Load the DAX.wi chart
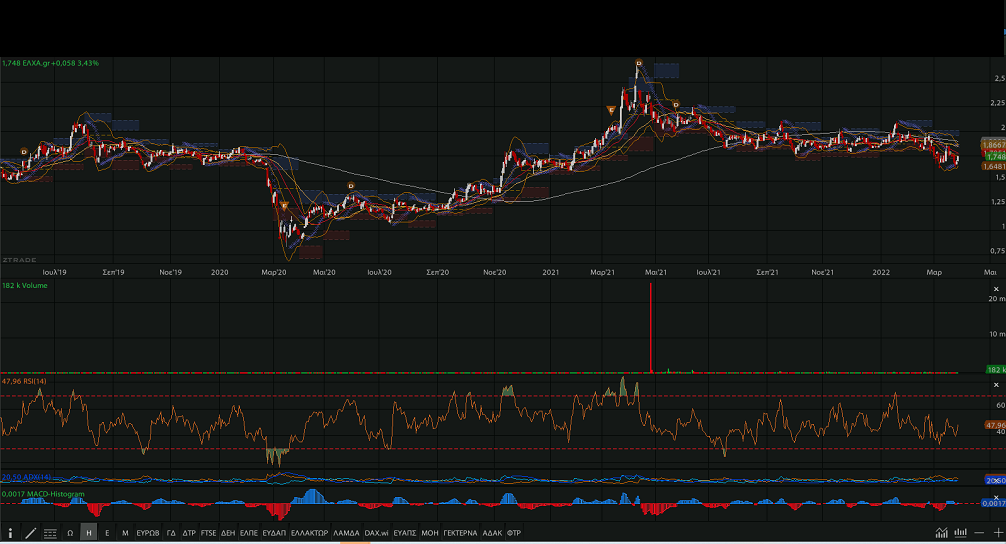1006x544 pixels. pyautogui.click(x=376, y=534)
